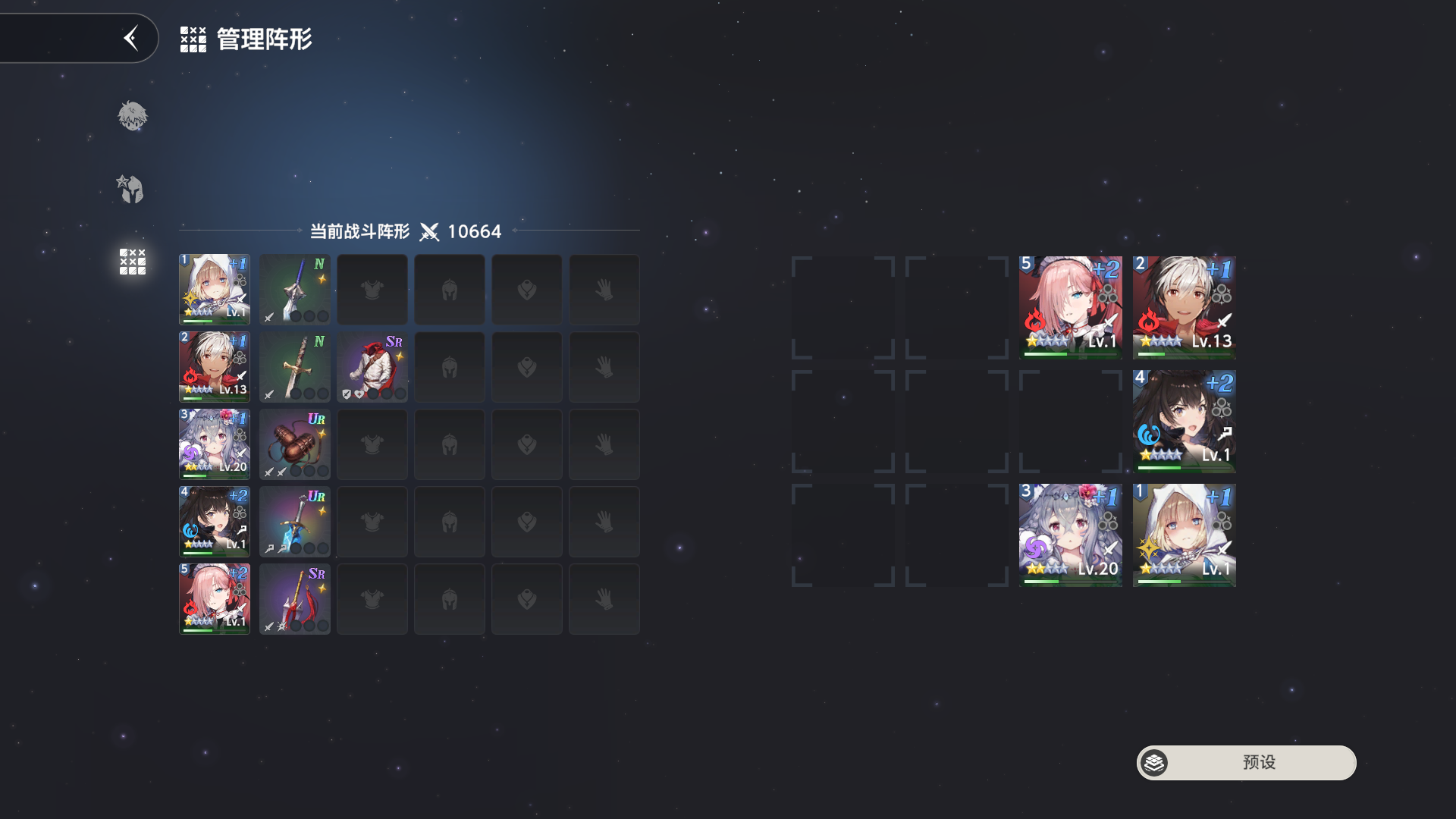Screen dimensions: 1456x819
Task: Click empty glove slot for hero 5
Action: click(604, 599)
